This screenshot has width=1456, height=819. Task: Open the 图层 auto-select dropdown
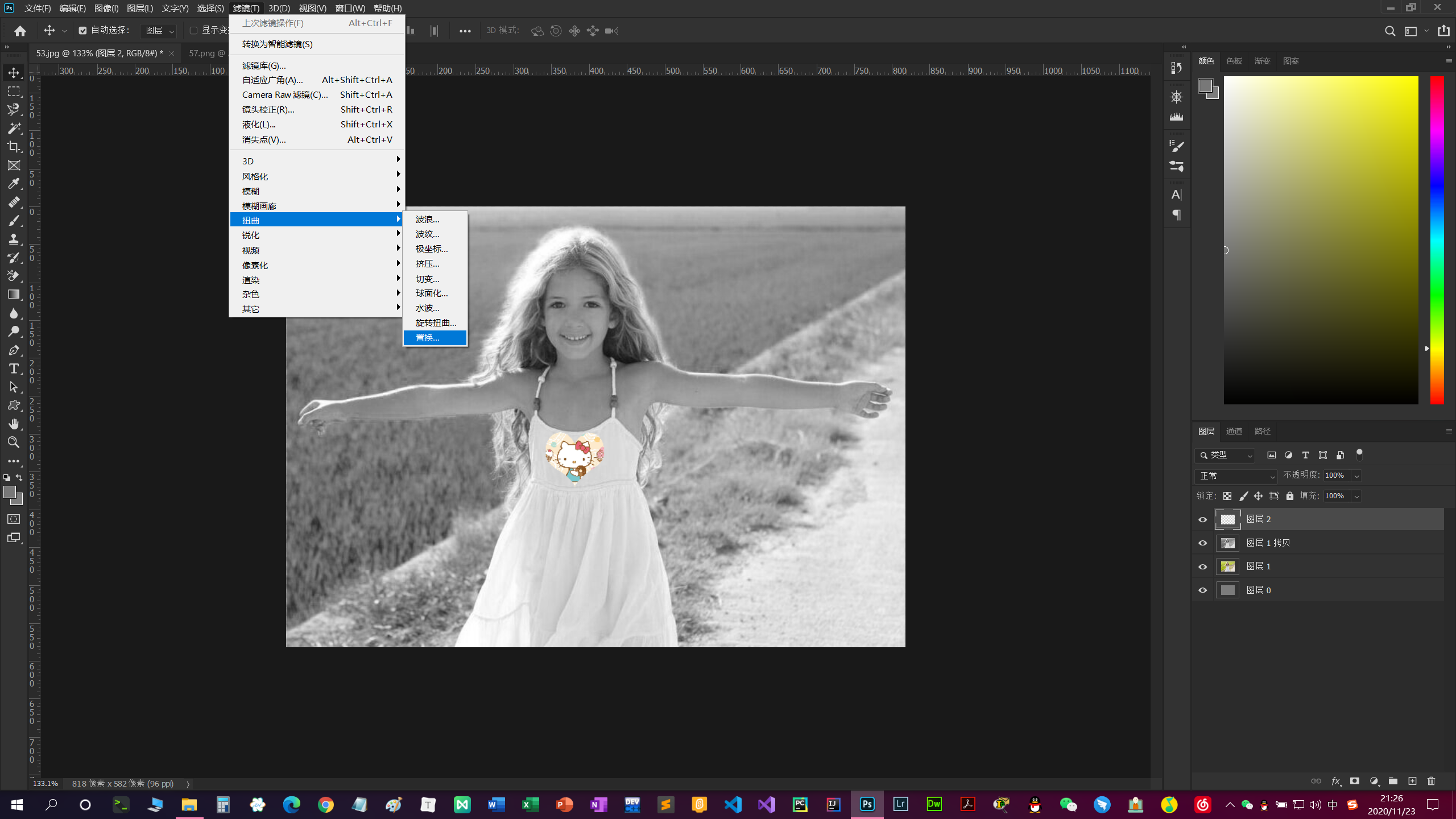158,31
